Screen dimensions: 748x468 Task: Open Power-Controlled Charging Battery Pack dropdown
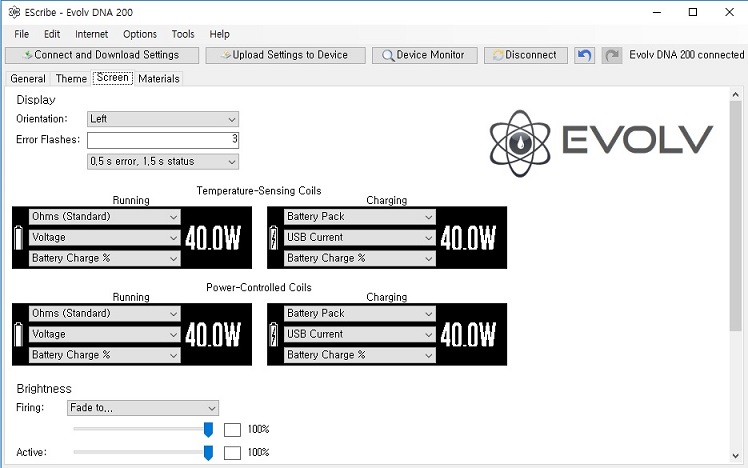(x=360, y=313)
